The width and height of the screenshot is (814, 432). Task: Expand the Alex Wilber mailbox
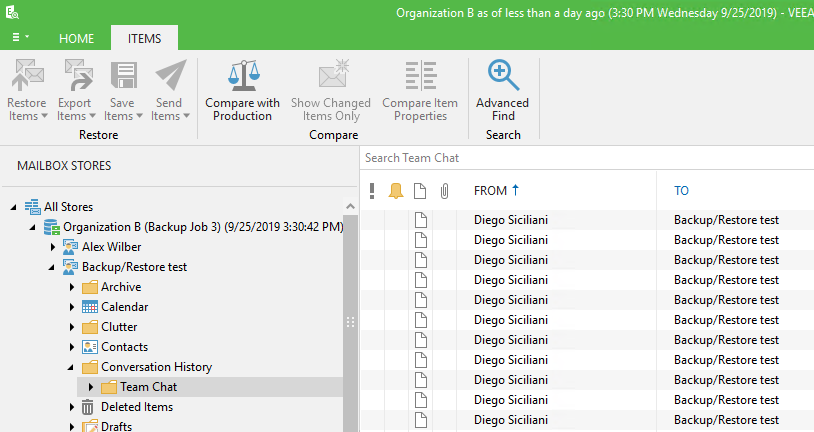pos(52,247)
